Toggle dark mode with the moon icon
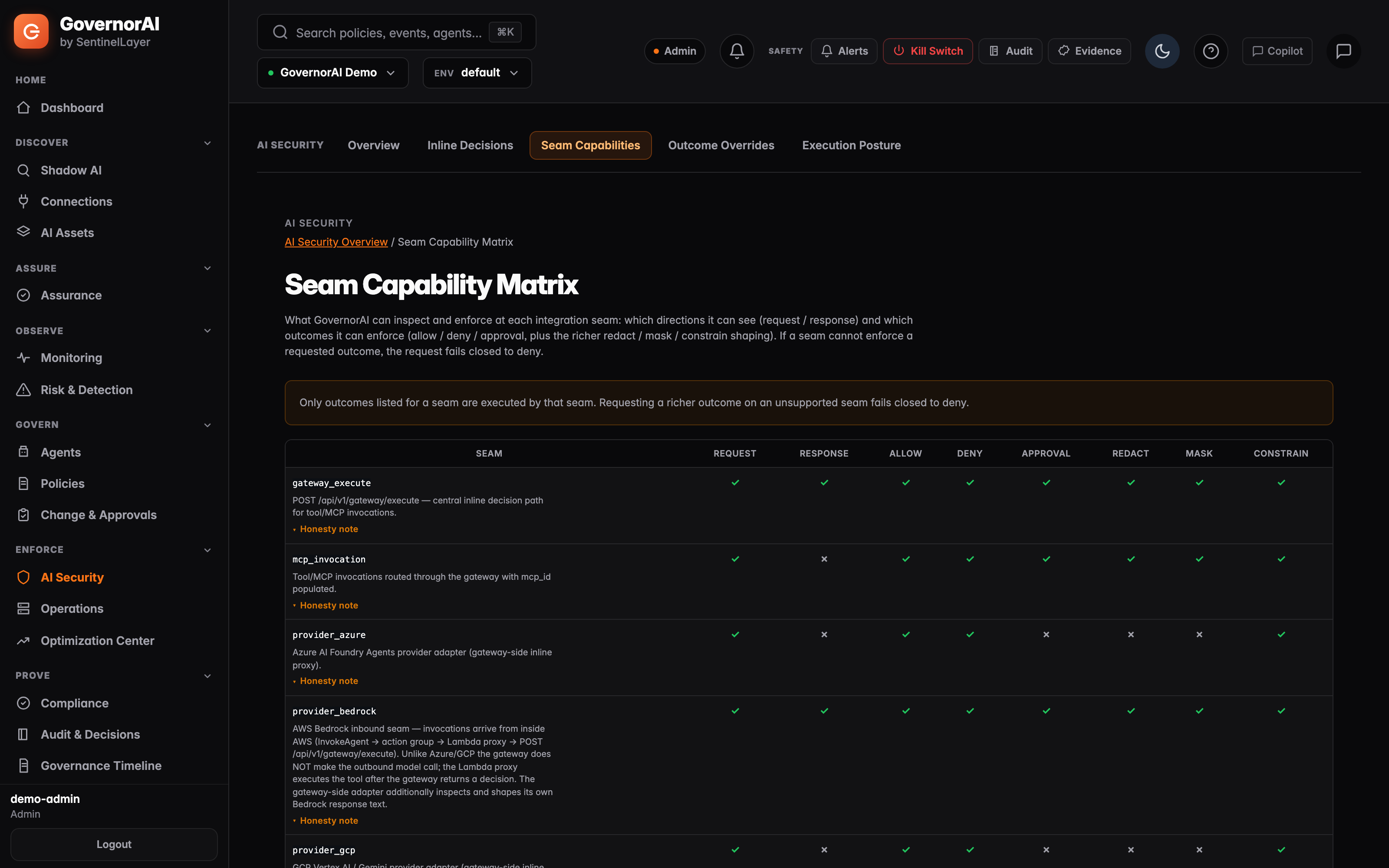Image resolution: width=1389 pixels, height=868 pixels. pyautogui.click(x=1162, y=51)
